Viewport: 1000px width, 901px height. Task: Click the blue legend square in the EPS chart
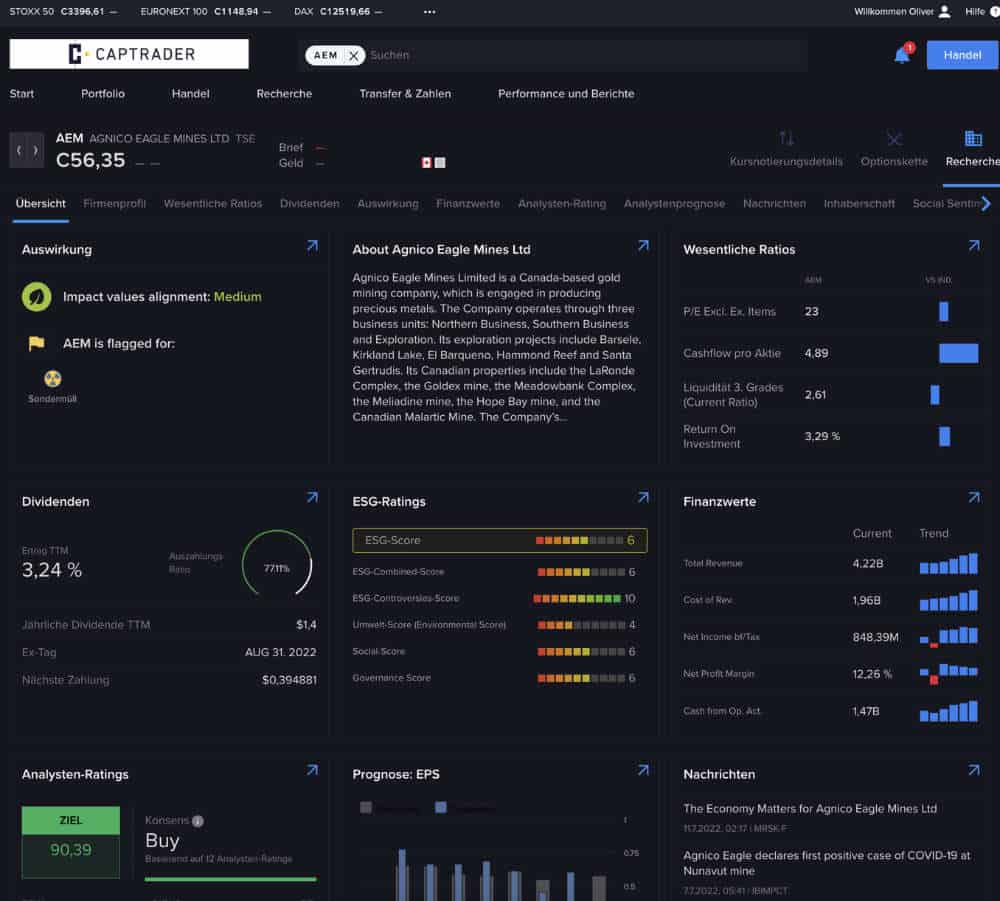pos(441,807)
